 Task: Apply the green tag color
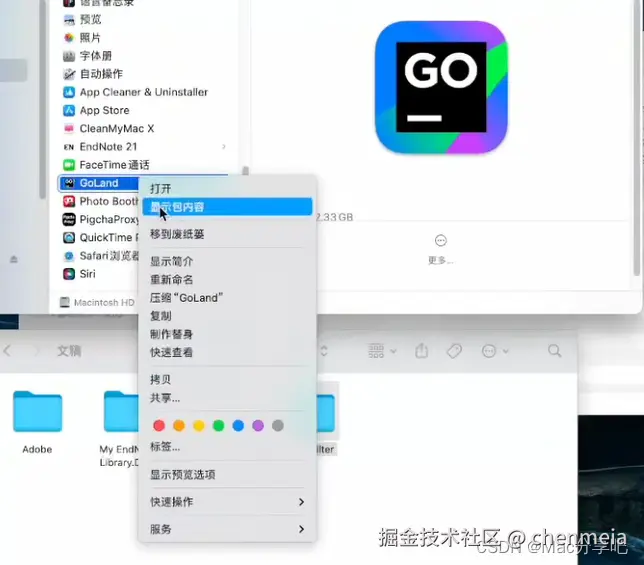pos(218,426)
